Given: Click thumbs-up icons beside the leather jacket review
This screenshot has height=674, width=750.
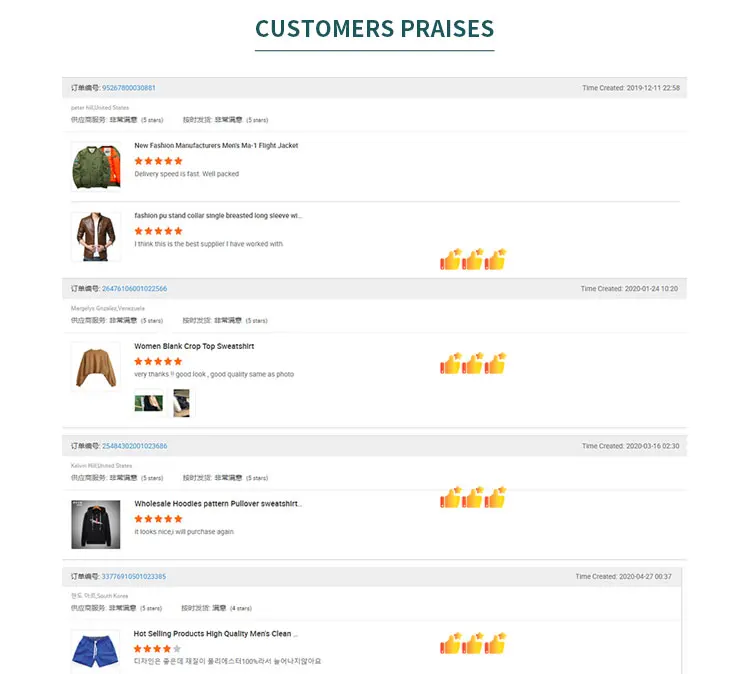Looking at the screenshot, I should click(473, 259).
